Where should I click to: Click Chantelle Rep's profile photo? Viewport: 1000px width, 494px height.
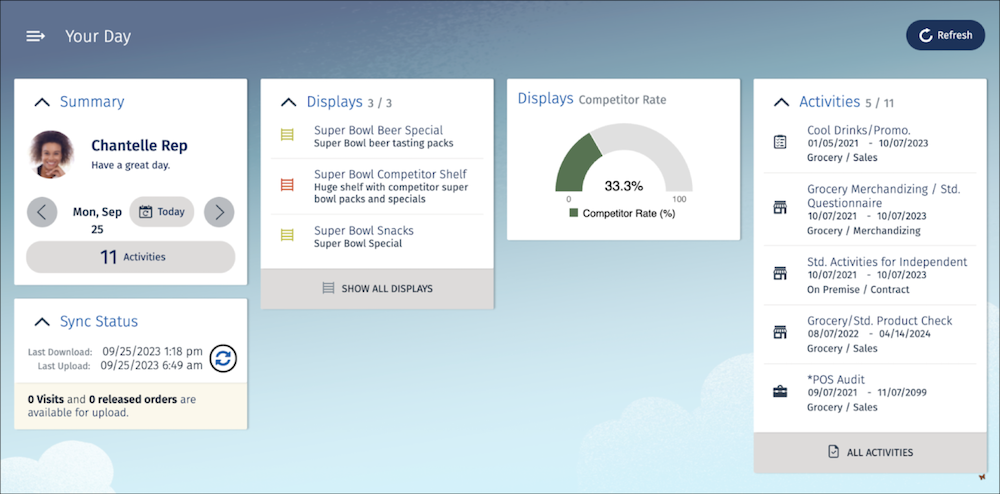(52, 154)
